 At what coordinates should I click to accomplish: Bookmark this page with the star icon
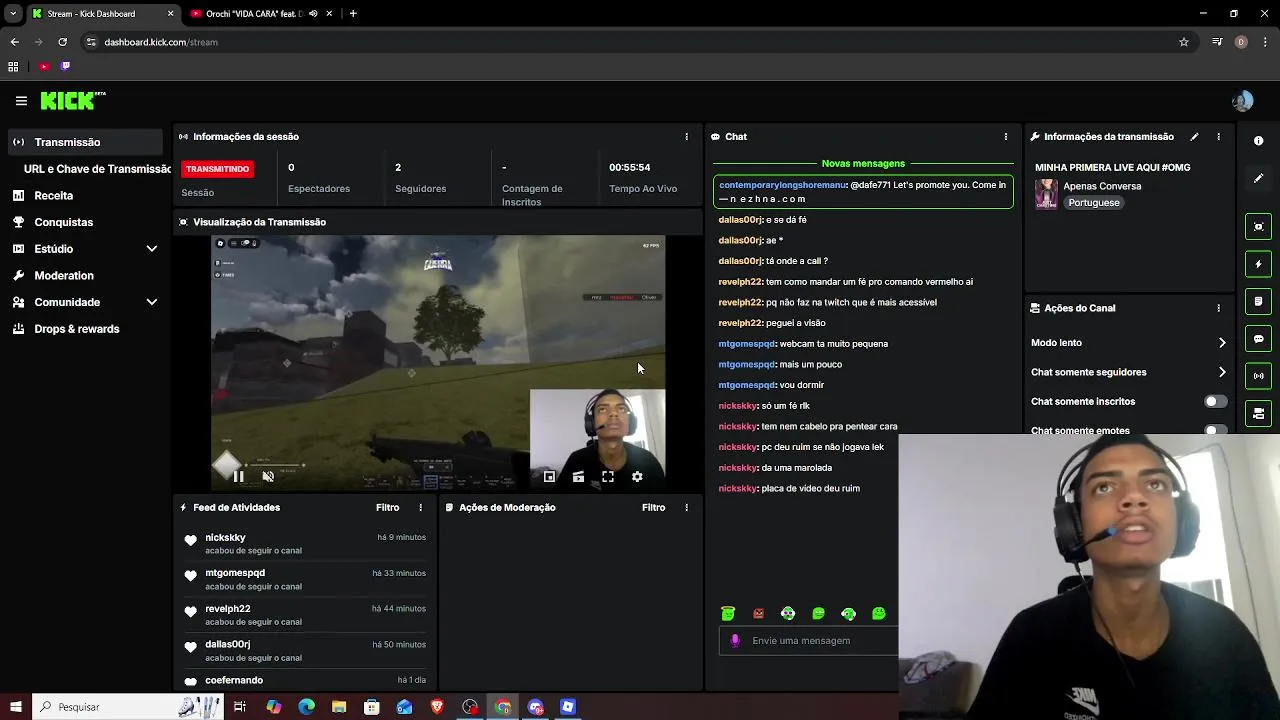click(1184, 42)
